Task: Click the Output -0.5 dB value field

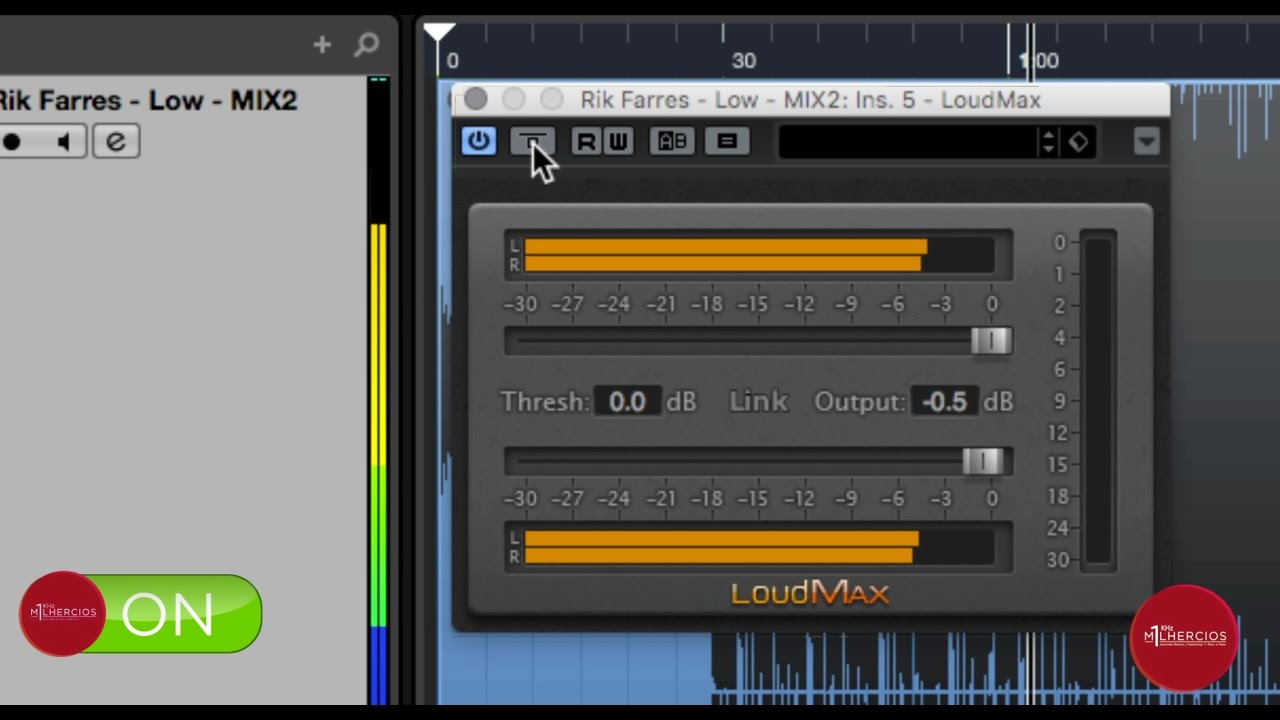Action: [945, 402]
